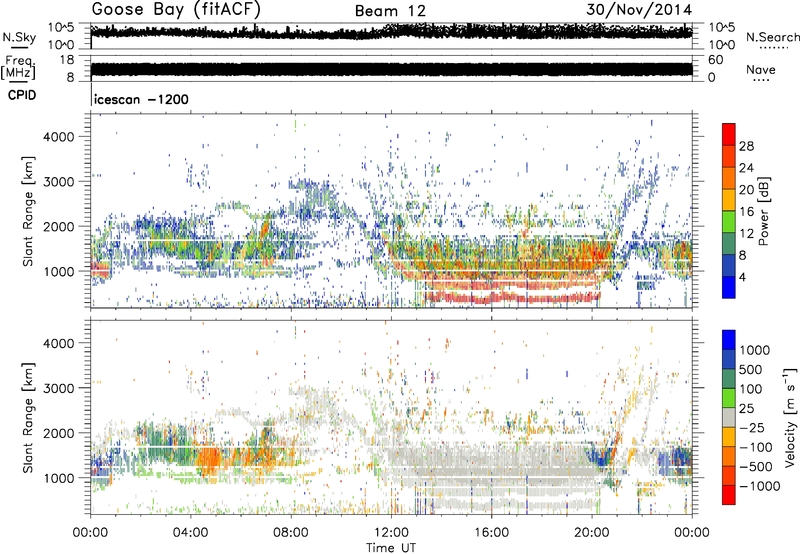Click the "04:00" time tick label

[x=190, y=533]
